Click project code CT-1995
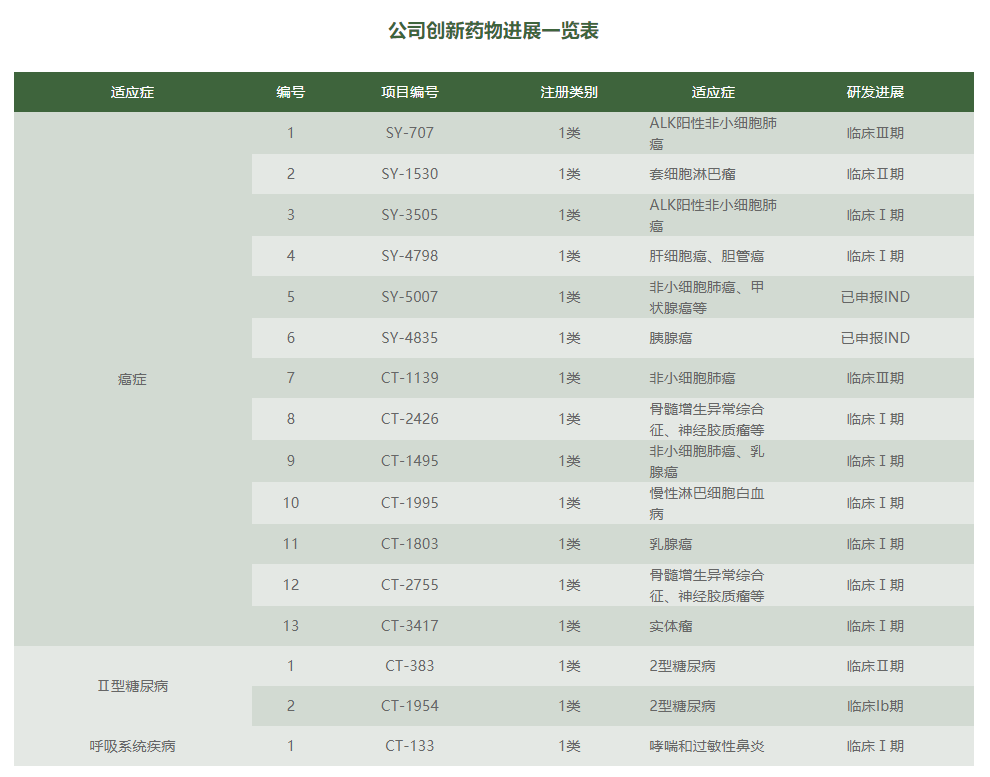 [x=409, y=503]
